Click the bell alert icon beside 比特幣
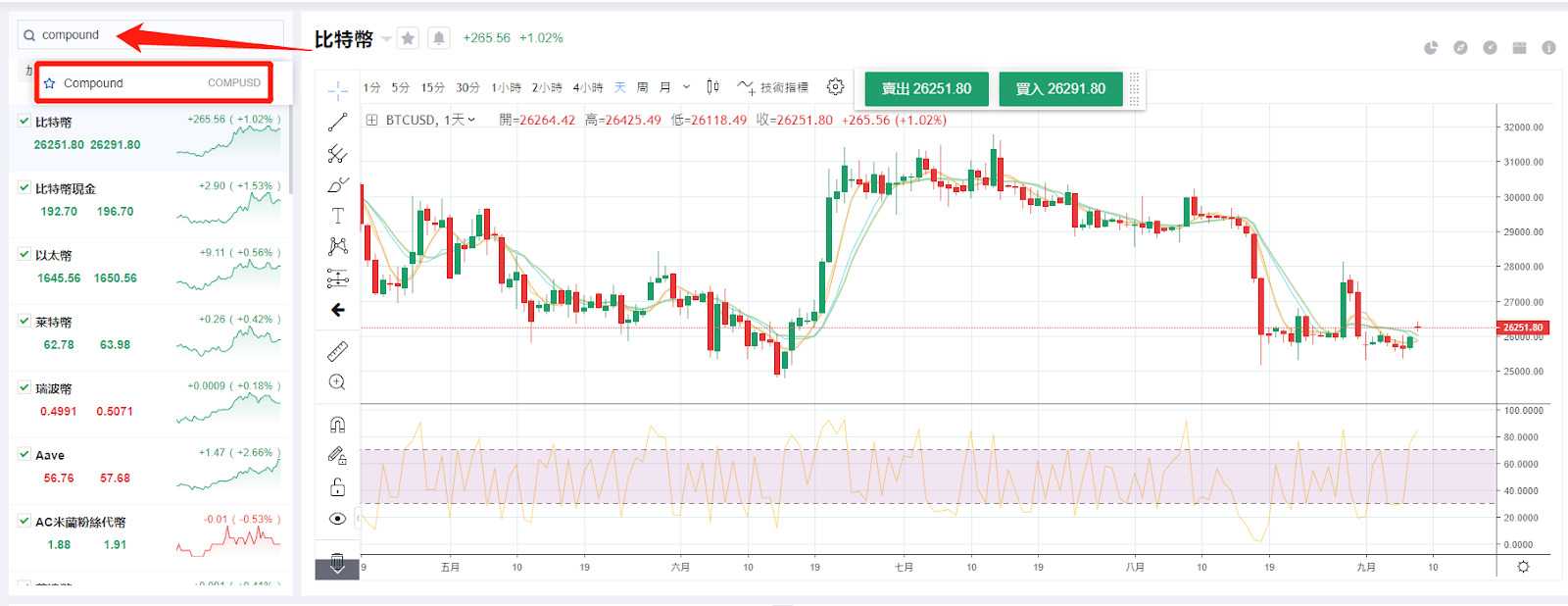This screenshot has height=606, width=1568. [x=439, y=38]
